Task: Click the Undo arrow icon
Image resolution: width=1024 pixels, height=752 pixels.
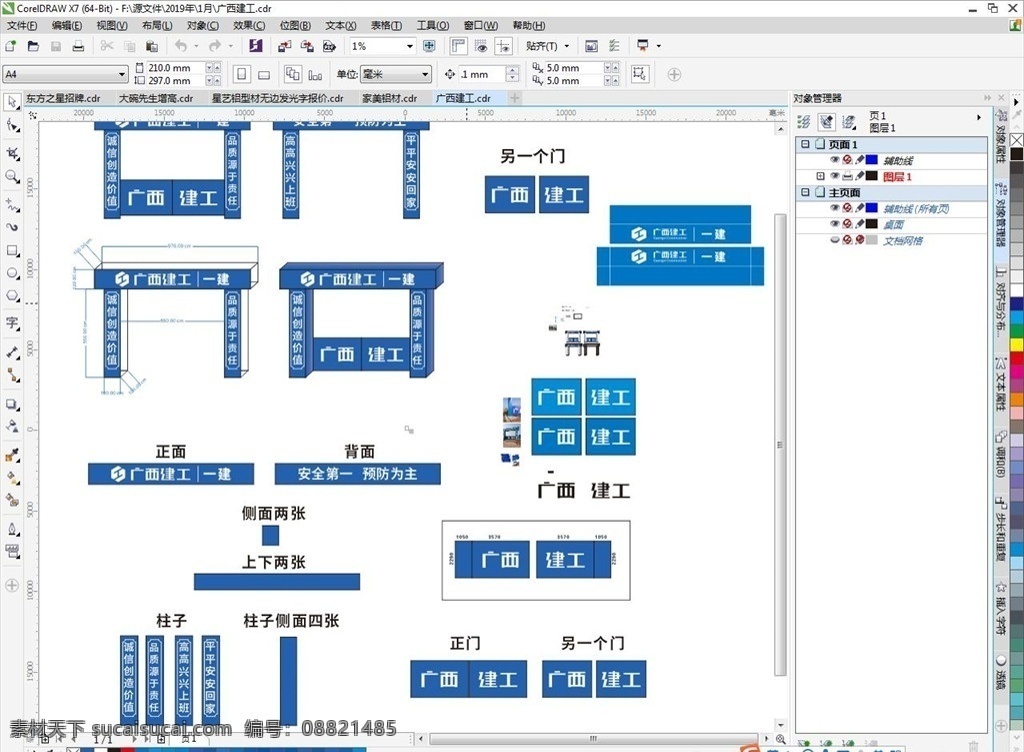Action: click(181, 46)
